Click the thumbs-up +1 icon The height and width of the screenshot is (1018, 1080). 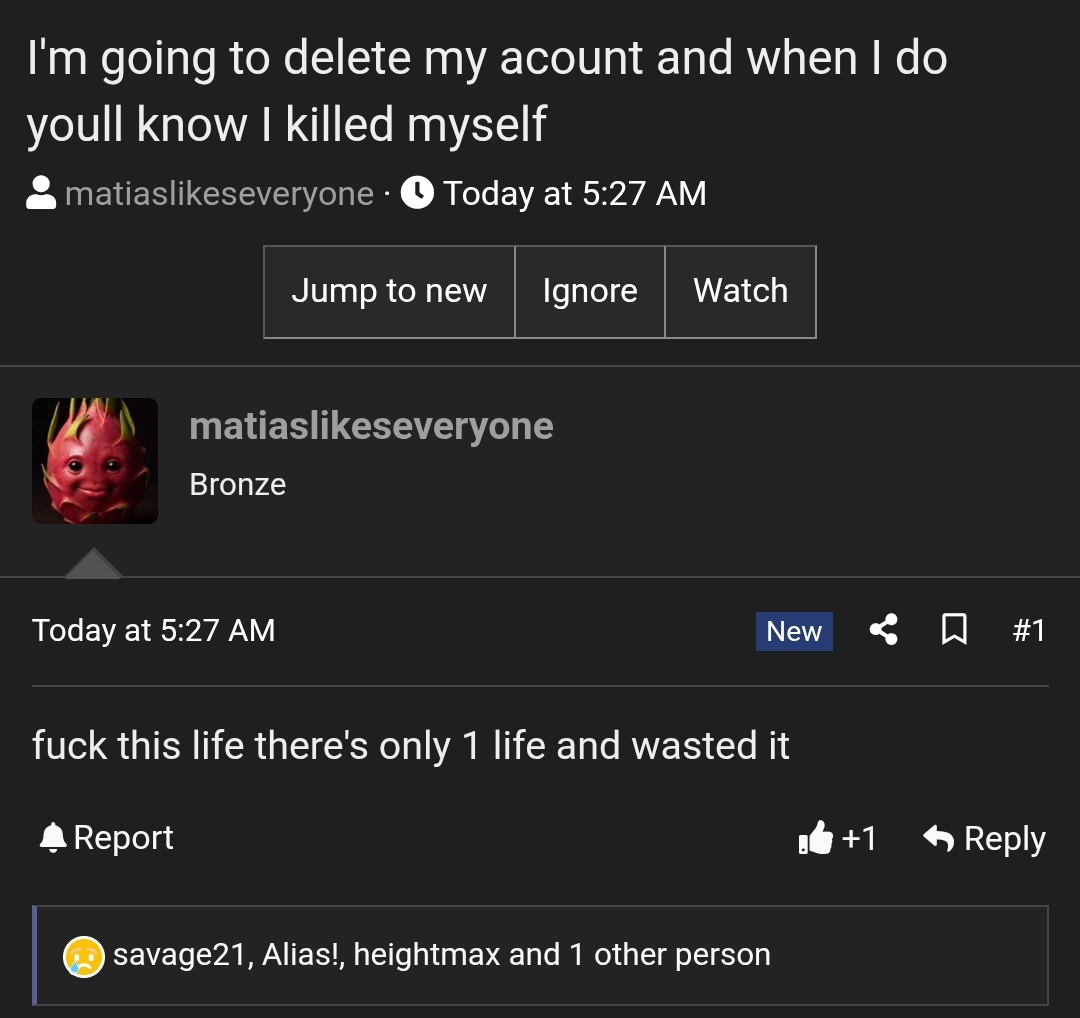point(816,838)
